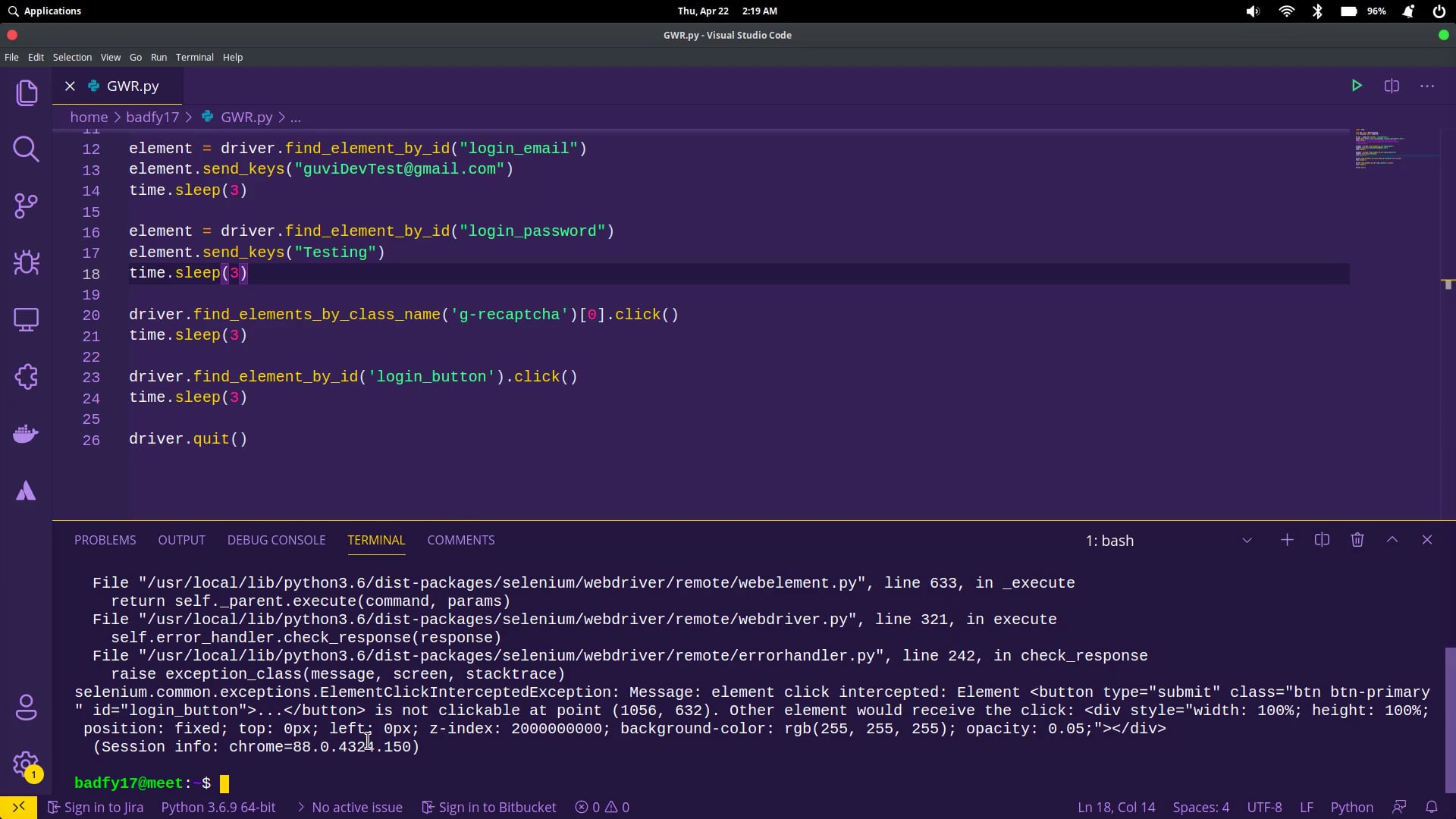Expand the breadcrumb ellipsis after GWR.py
Image resolution: width=1456 pixels, height=819 pixels.
tap(296, 118)
